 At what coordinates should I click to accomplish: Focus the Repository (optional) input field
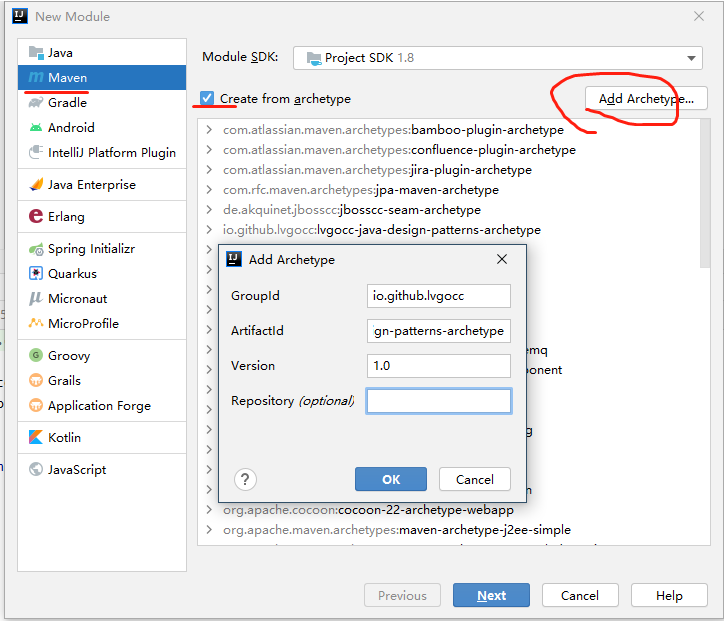[439, 401]
